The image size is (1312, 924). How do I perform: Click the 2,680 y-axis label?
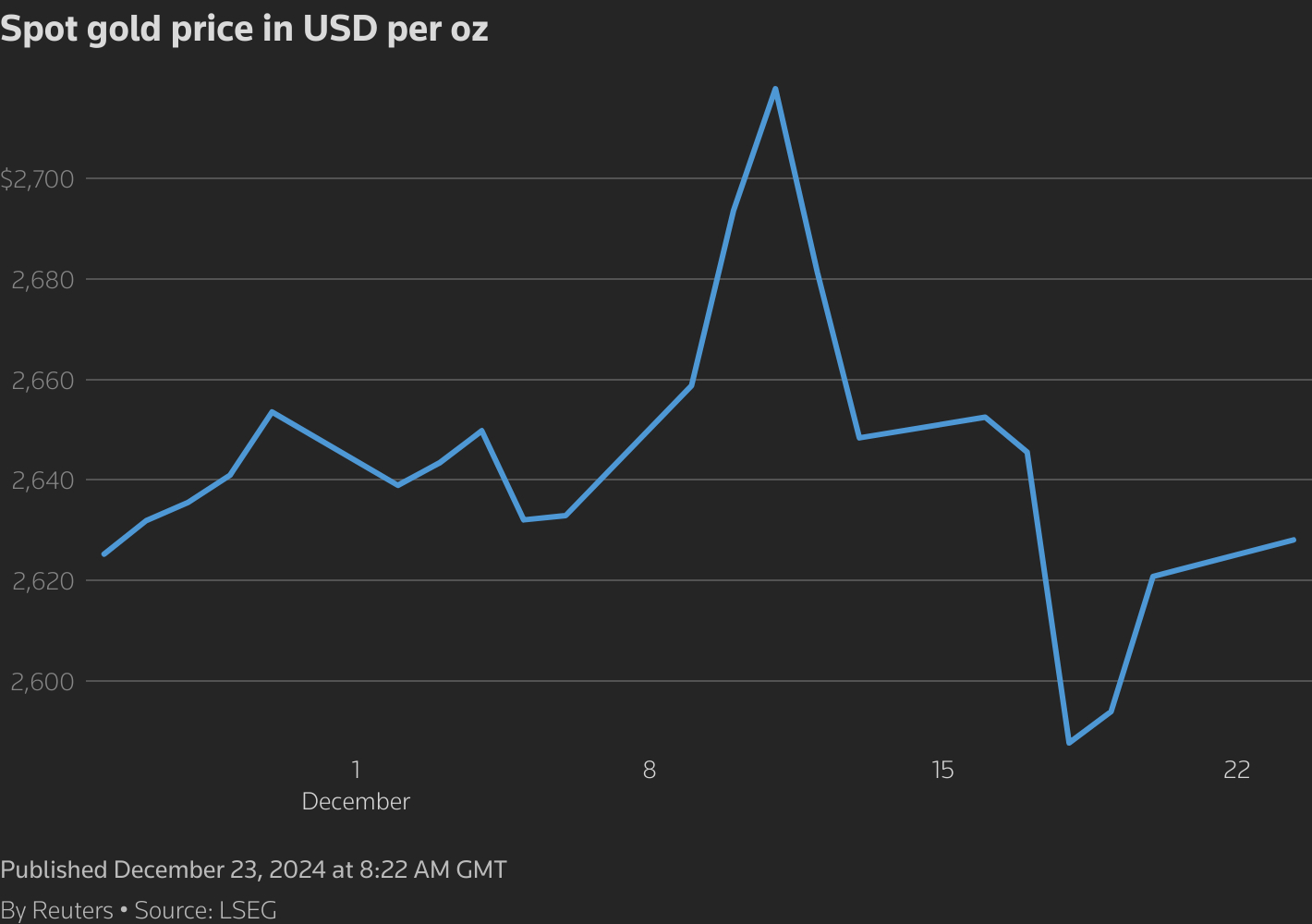42,280
